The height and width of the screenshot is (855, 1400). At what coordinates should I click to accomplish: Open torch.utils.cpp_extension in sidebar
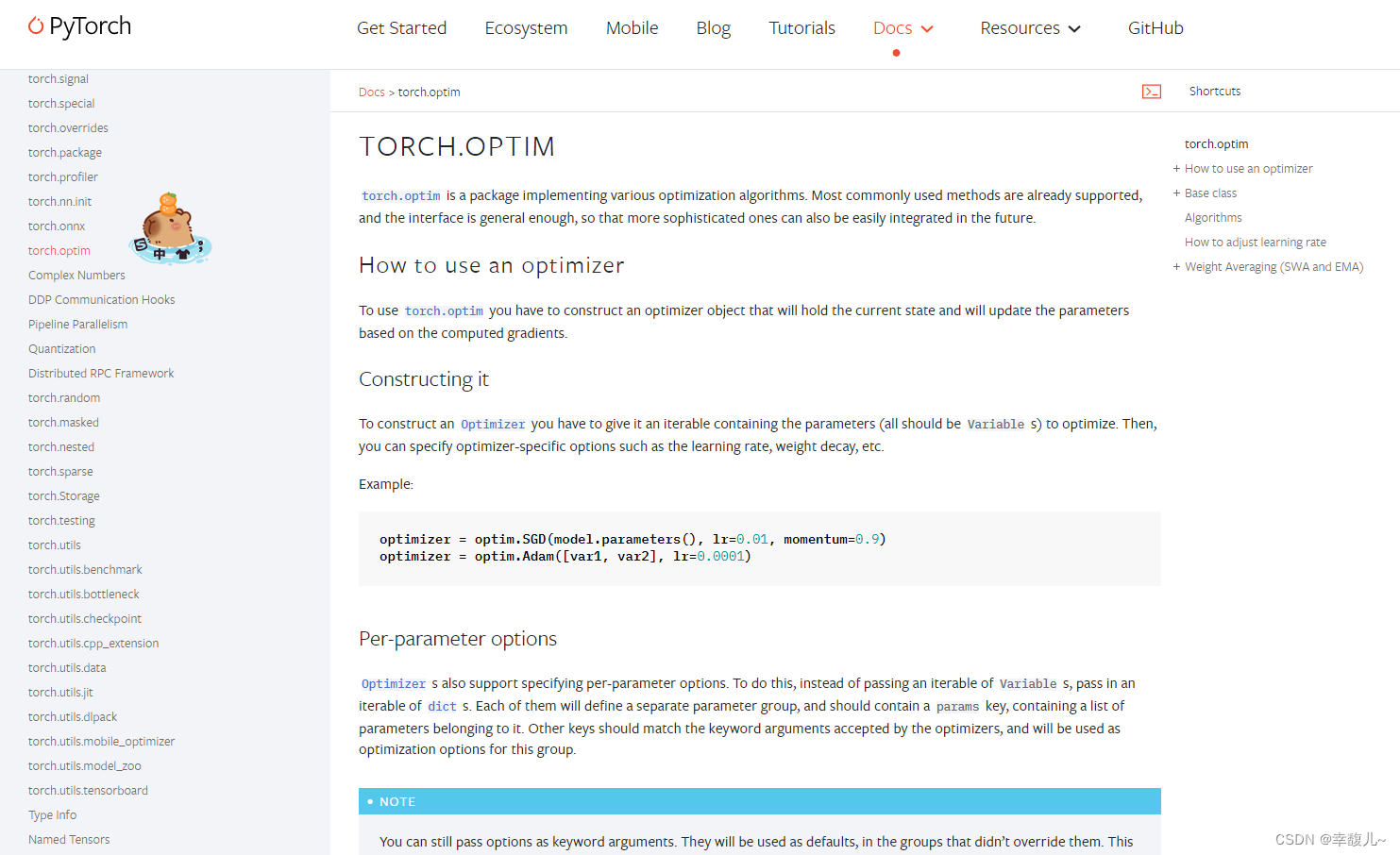pos(93,644)
